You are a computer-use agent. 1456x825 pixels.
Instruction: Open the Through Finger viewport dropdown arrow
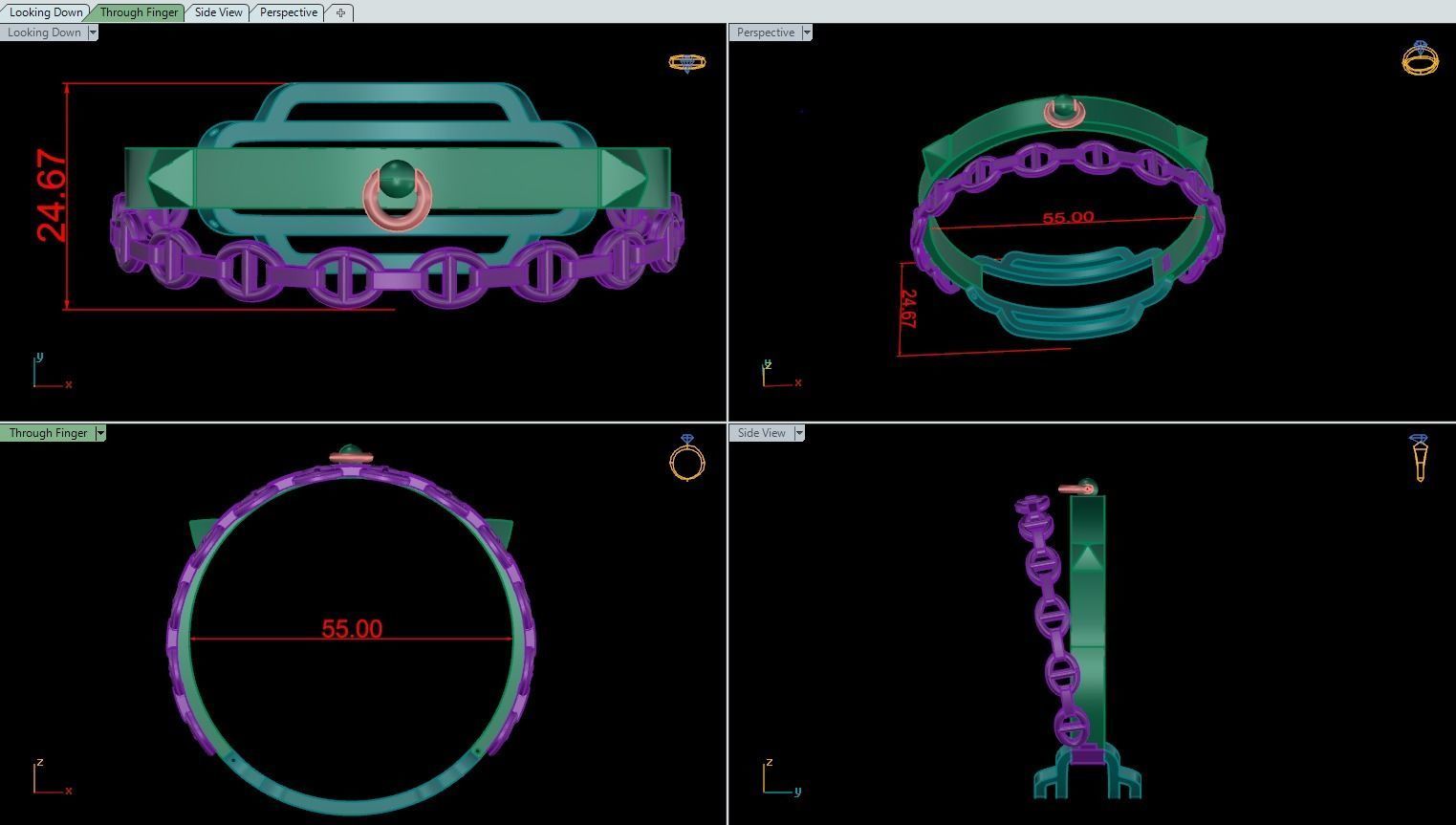[100, 433]
